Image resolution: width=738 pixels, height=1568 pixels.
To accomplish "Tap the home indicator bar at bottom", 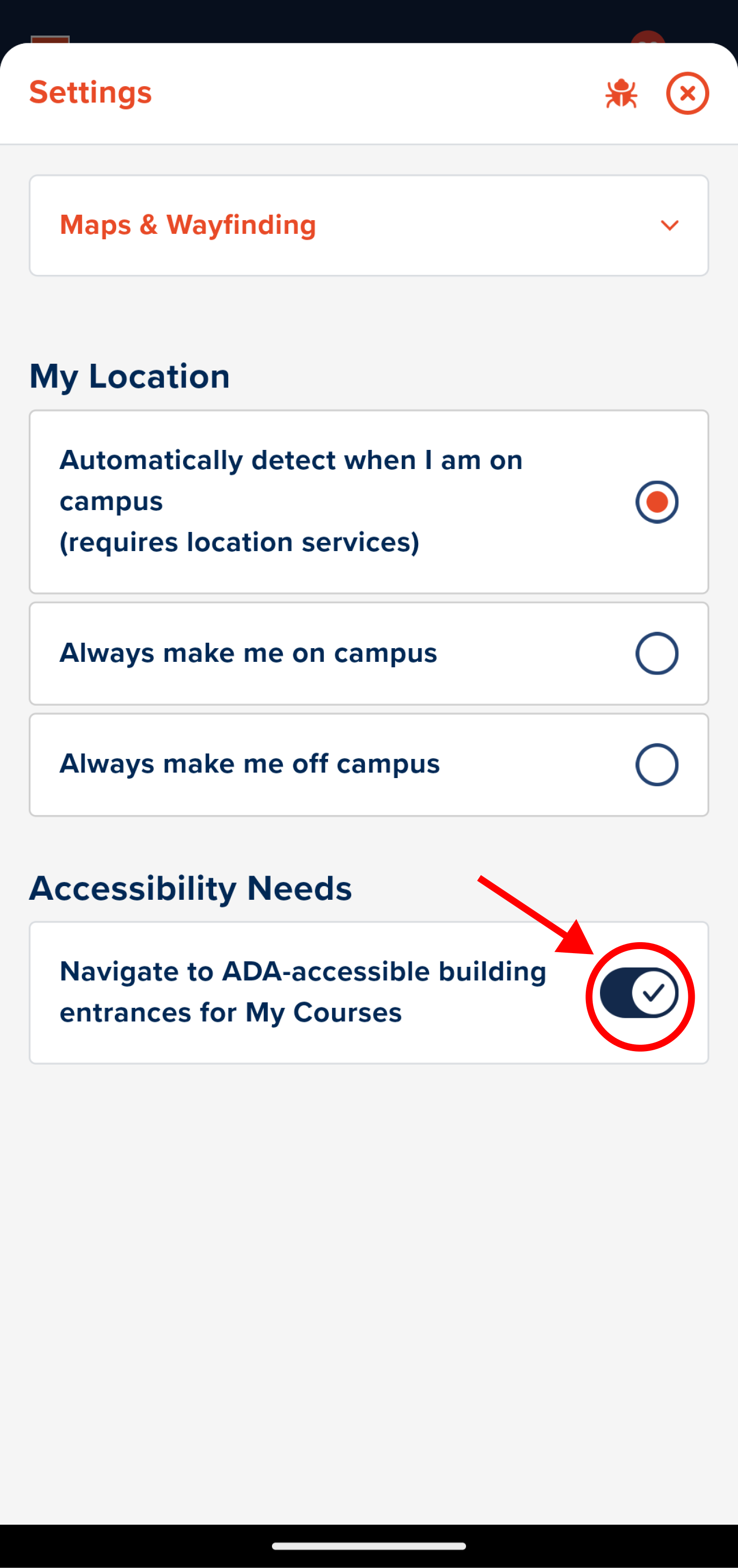I will pyautogui.click(x=369, y=1546).
